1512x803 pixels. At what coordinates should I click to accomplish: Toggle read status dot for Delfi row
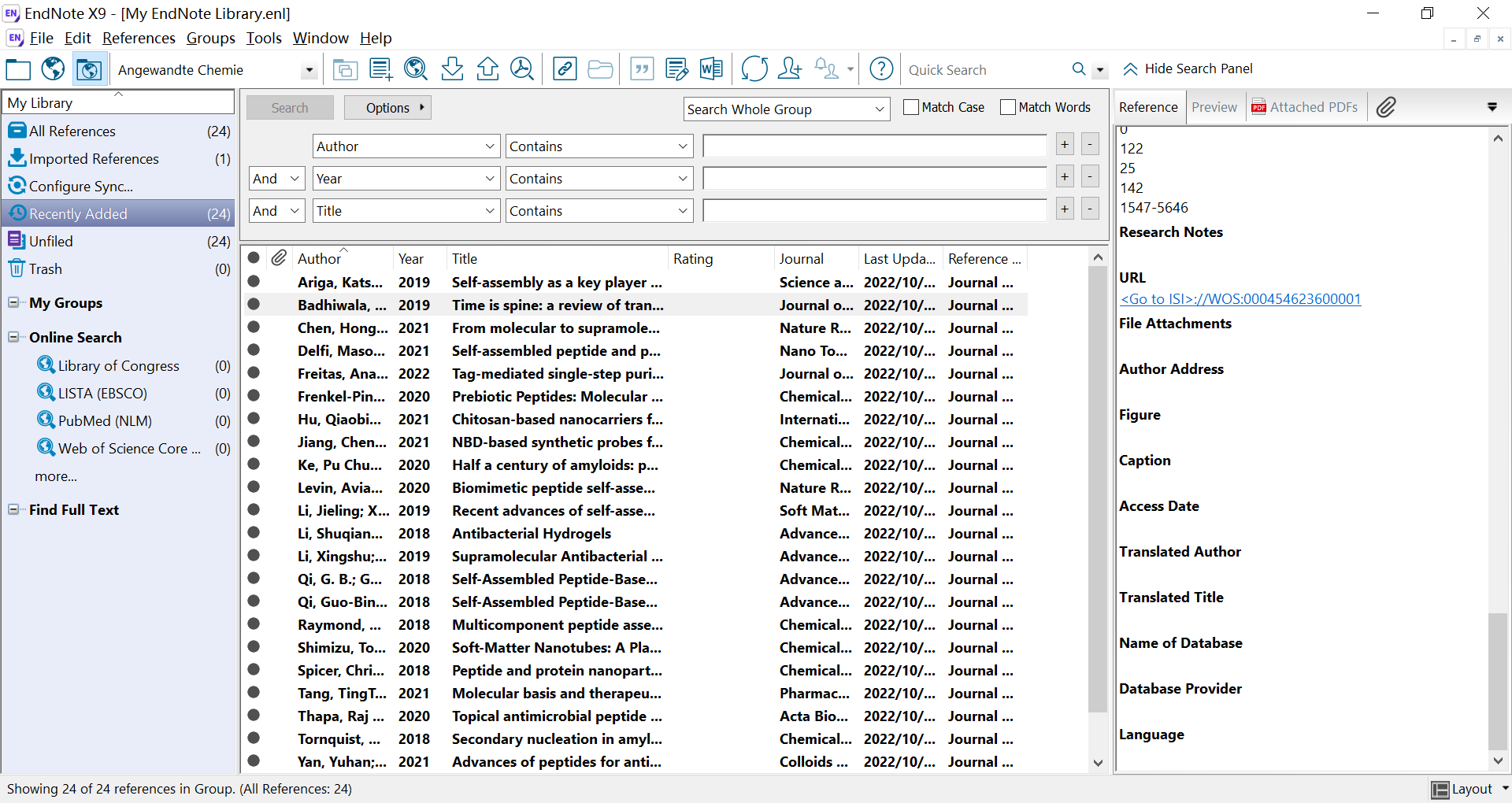pos(254,350)
